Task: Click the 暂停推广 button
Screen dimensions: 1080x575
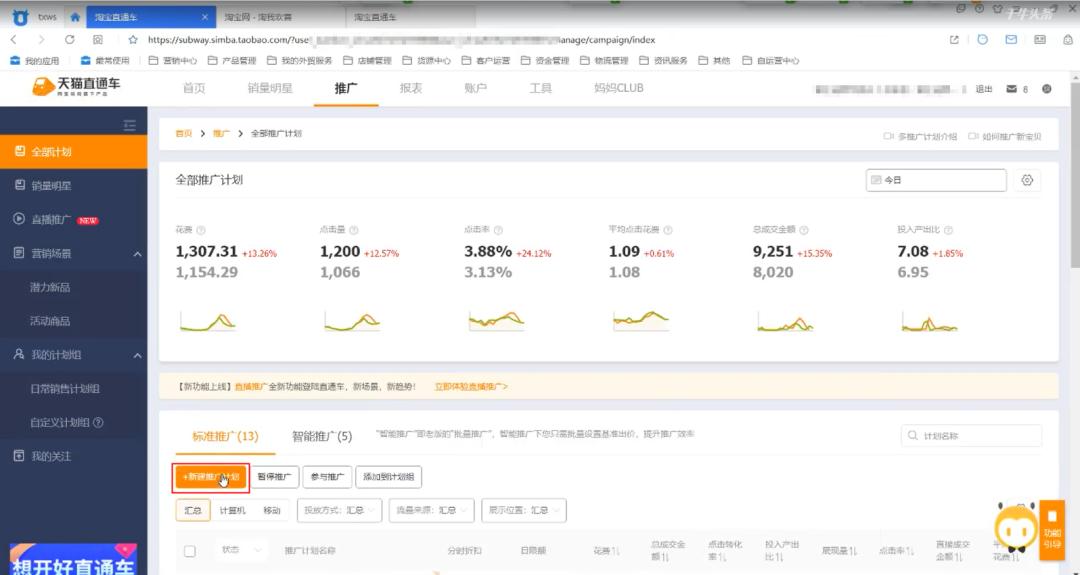Action: pos(274,477)
